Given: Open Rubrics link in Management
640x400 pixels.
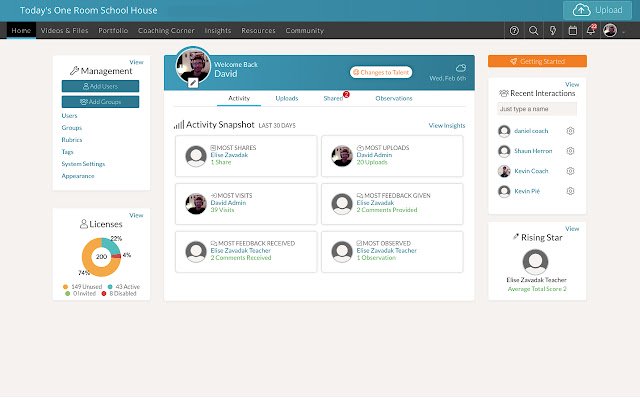Looking at the screenshot, I should [x=72, y=140].
